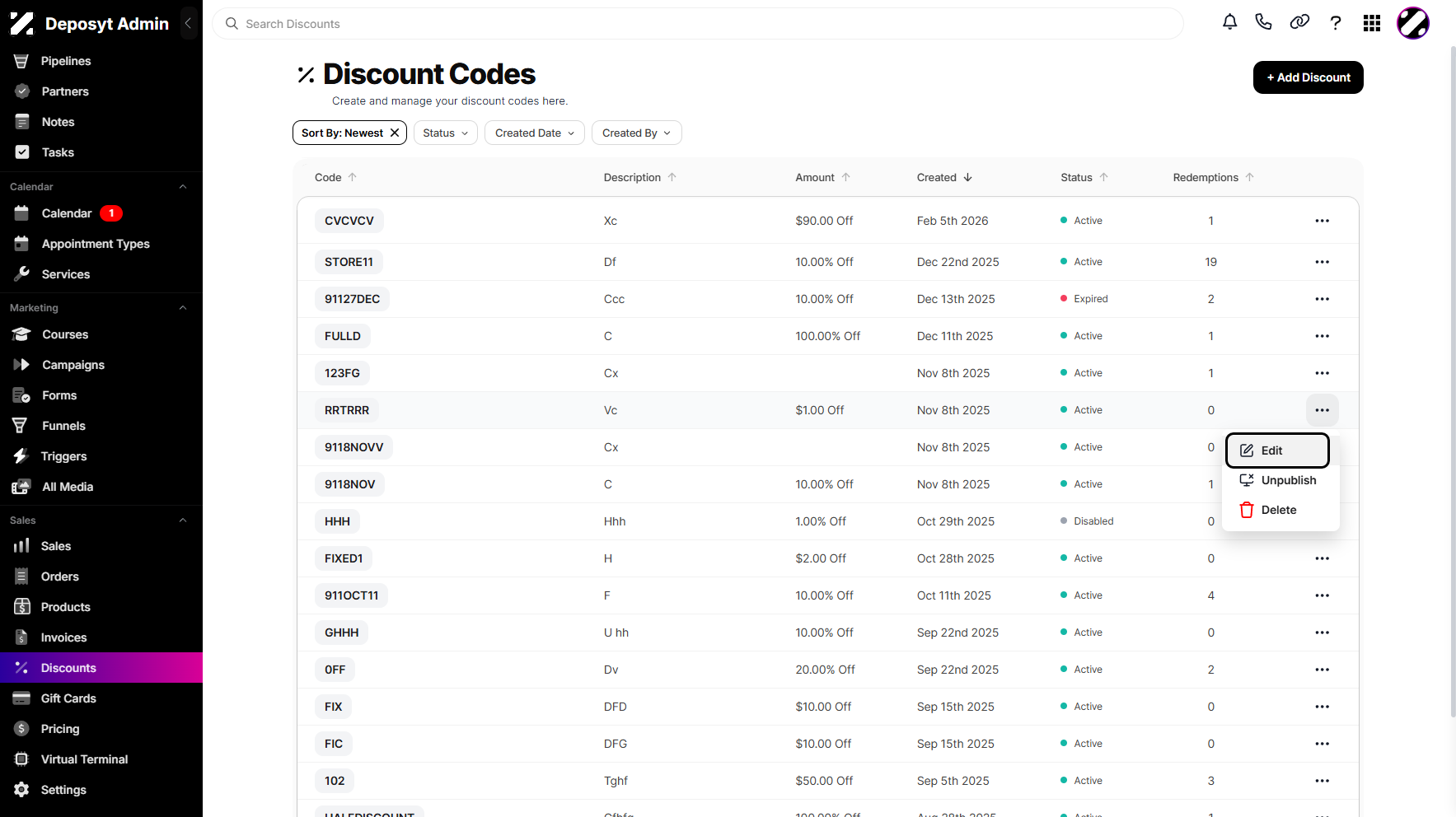Collapse the Calendar sidebar section
Image resolution: width=1456 pixels, height=817 pixels.
click(183, 187)
